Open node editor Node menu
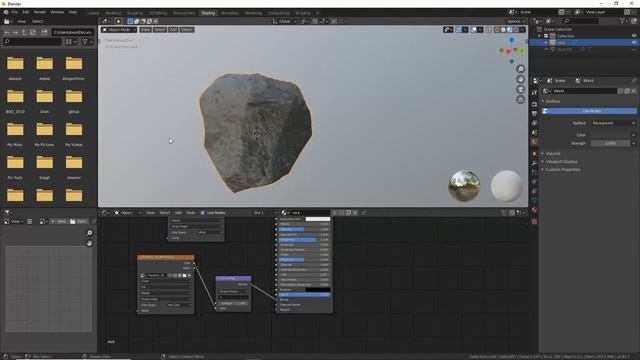Image resolution: width=640 pixels, height=360 pixels. (x=191, y=213)
